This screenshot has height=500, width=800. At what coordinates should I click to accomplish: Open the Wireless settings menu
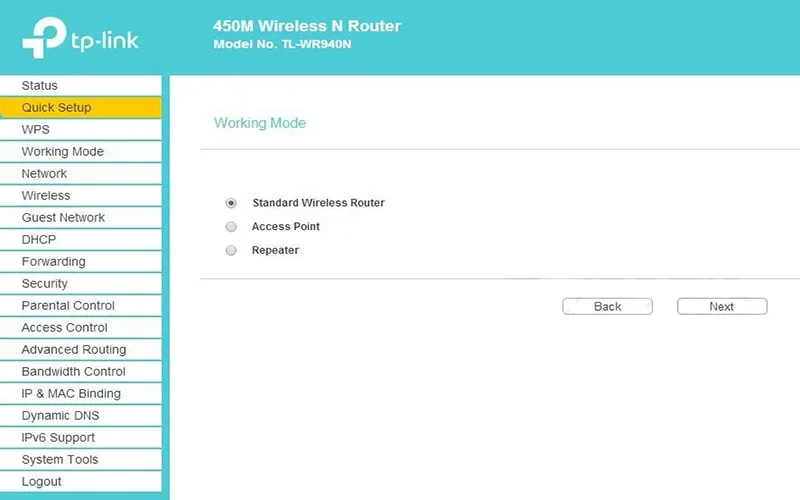point(81,195)
